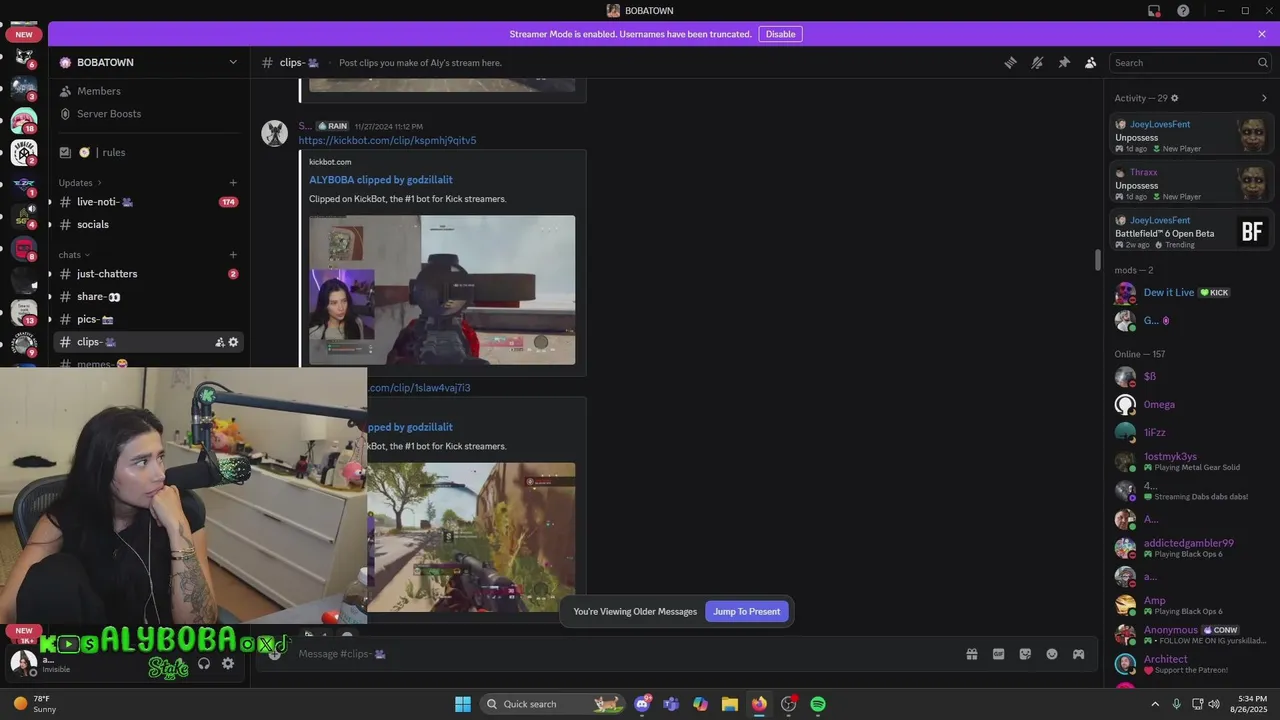Image resolution: width=1280 pixels, height=720 pixels.
Task: Expand the Activity panel chevron
Action: [x=1264, y=98]
